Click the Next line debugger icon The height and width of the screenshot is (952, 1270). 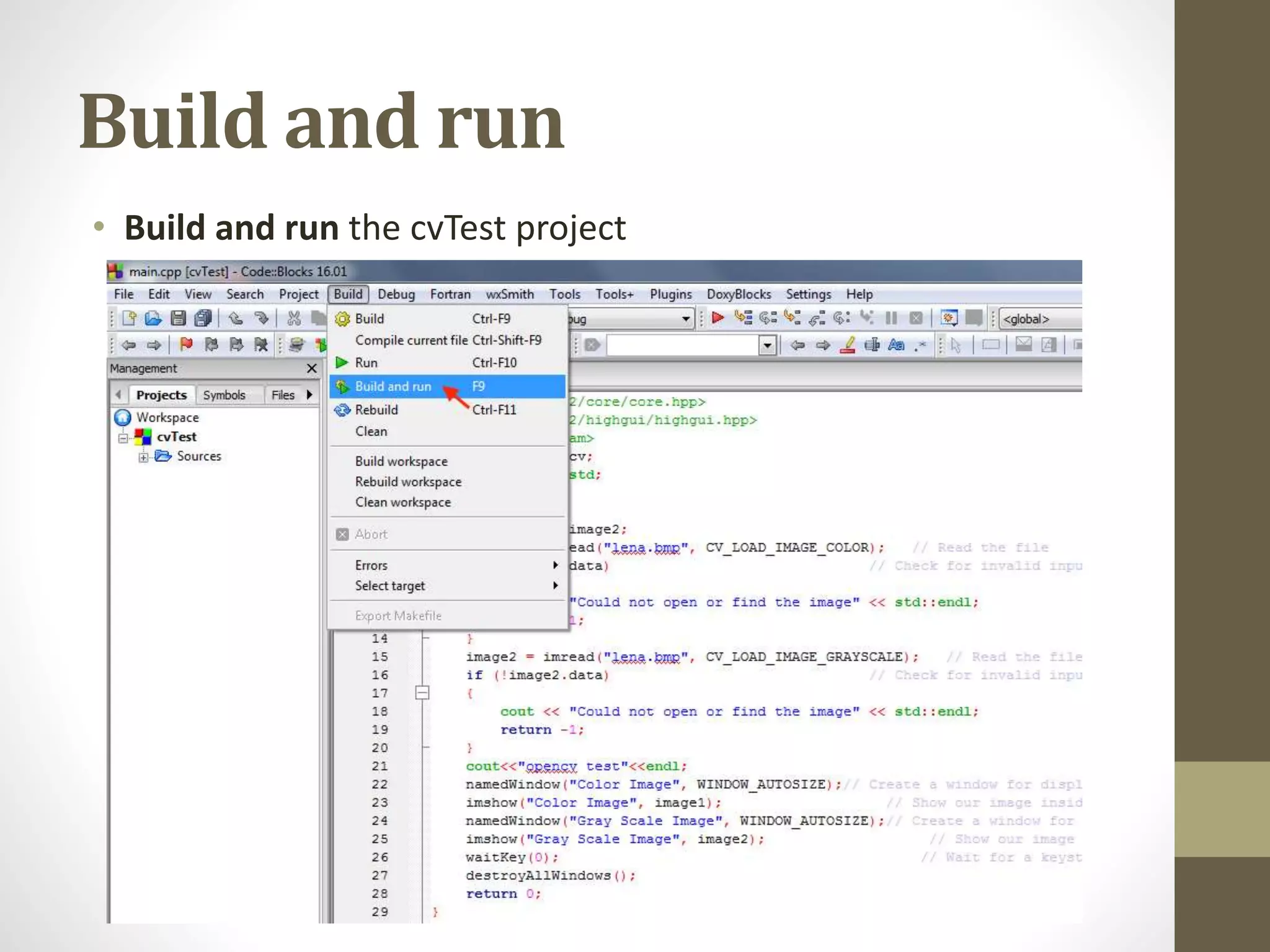768,318
